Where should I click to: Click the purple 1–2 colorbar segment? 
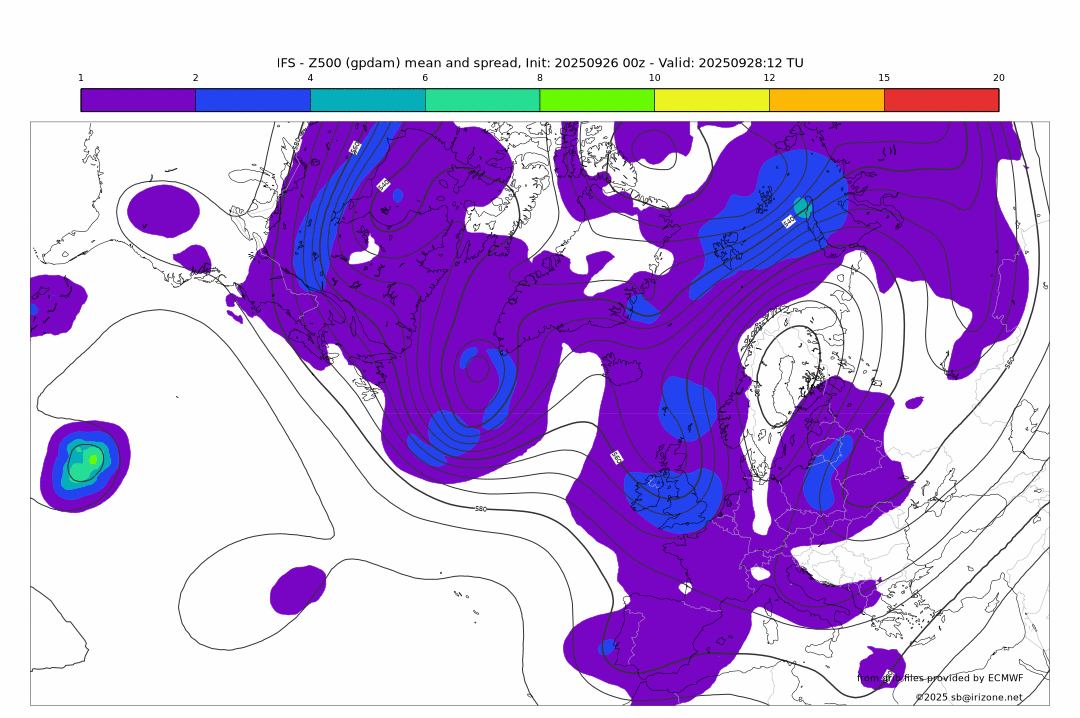pyautogui.click(x=138, y=100)
